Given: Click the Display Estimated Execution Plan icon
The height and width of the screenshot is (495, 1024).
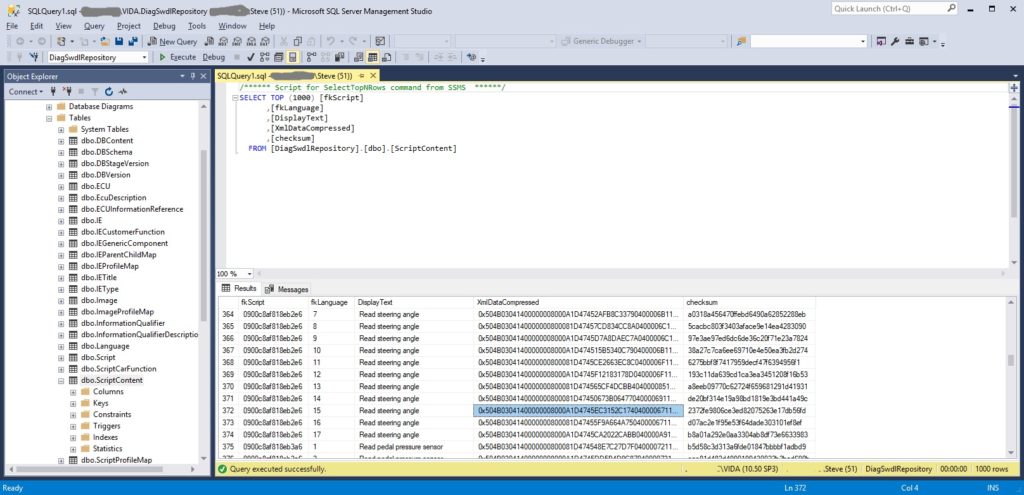Looking at the screenshot, I should 264,57.
